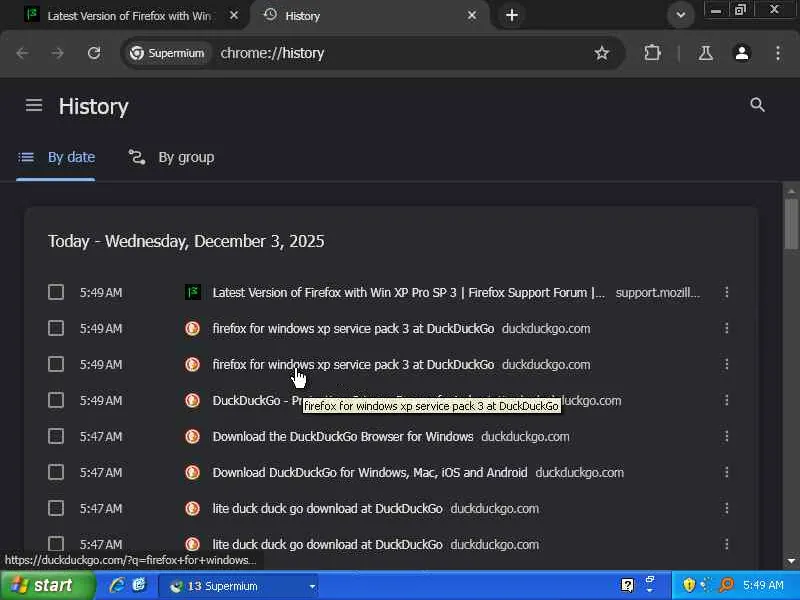Screen dimensions: 800x600
Task: Click the Today - Wednesday, December 3, 2025 heading
Action: (186, 241)
